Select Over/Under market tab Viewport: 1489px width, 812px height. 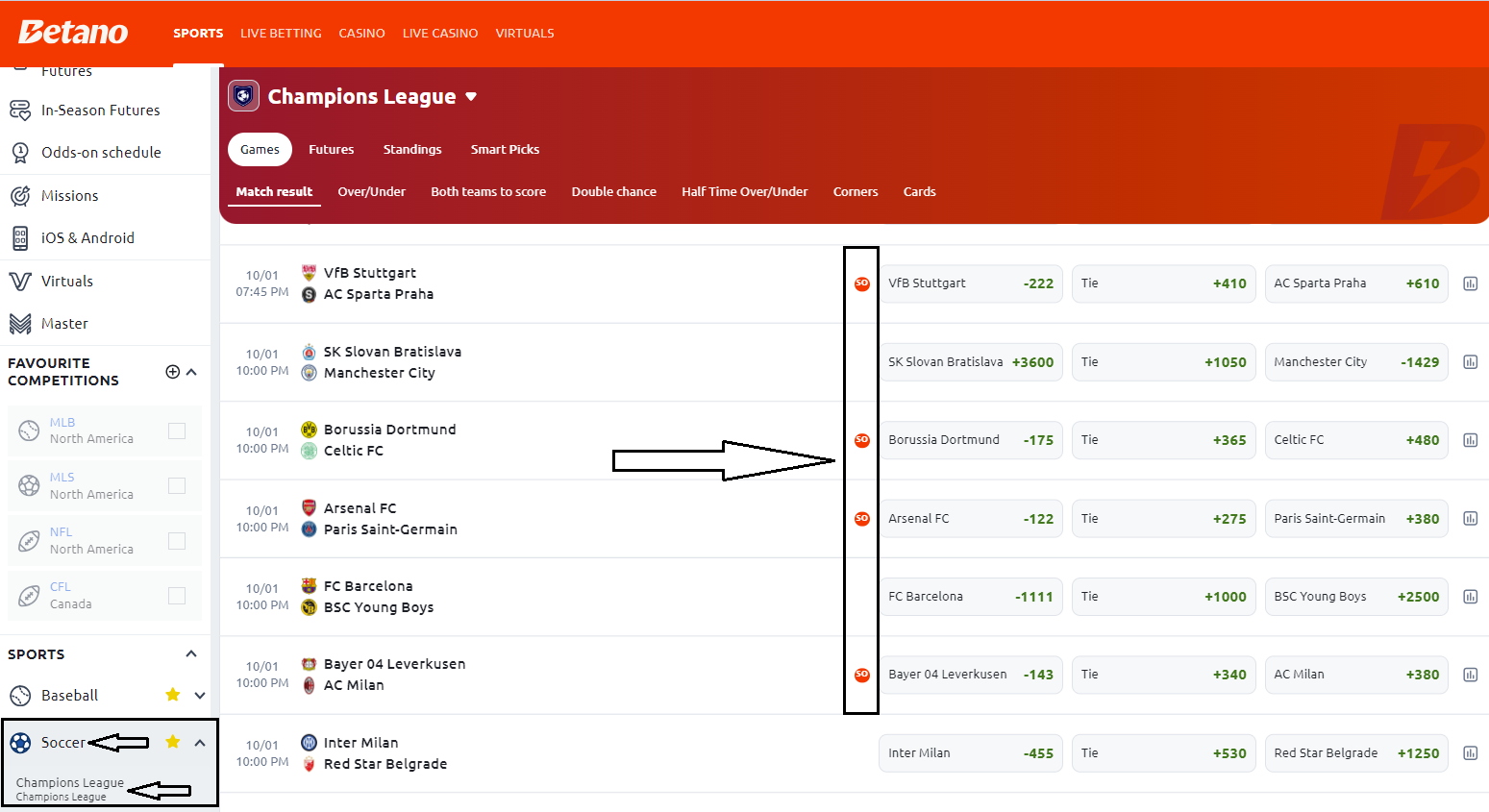[x=371, y=192]
